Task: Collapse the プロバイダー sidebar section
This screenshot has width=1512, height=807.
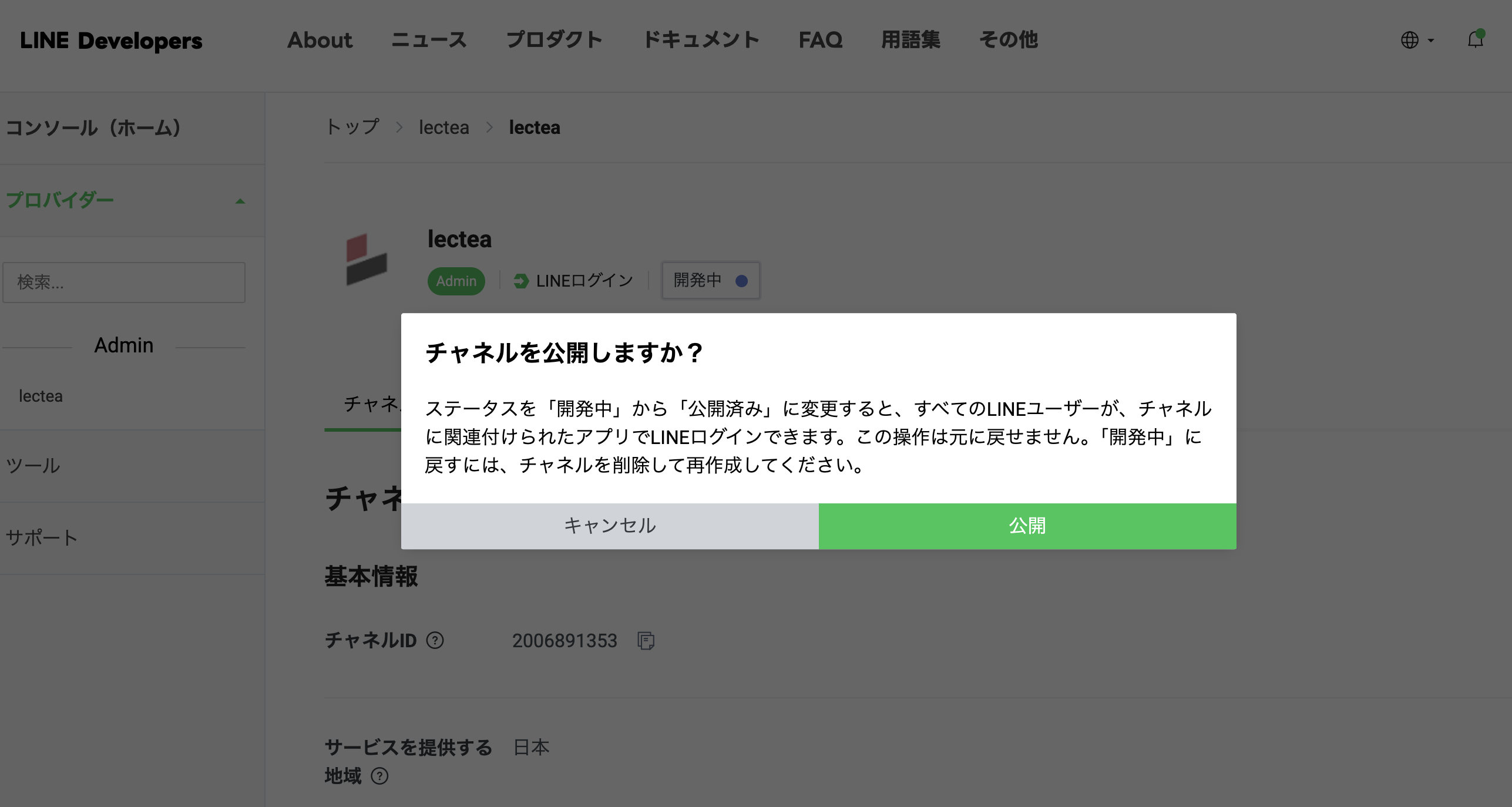Action: tap(240, 200)
